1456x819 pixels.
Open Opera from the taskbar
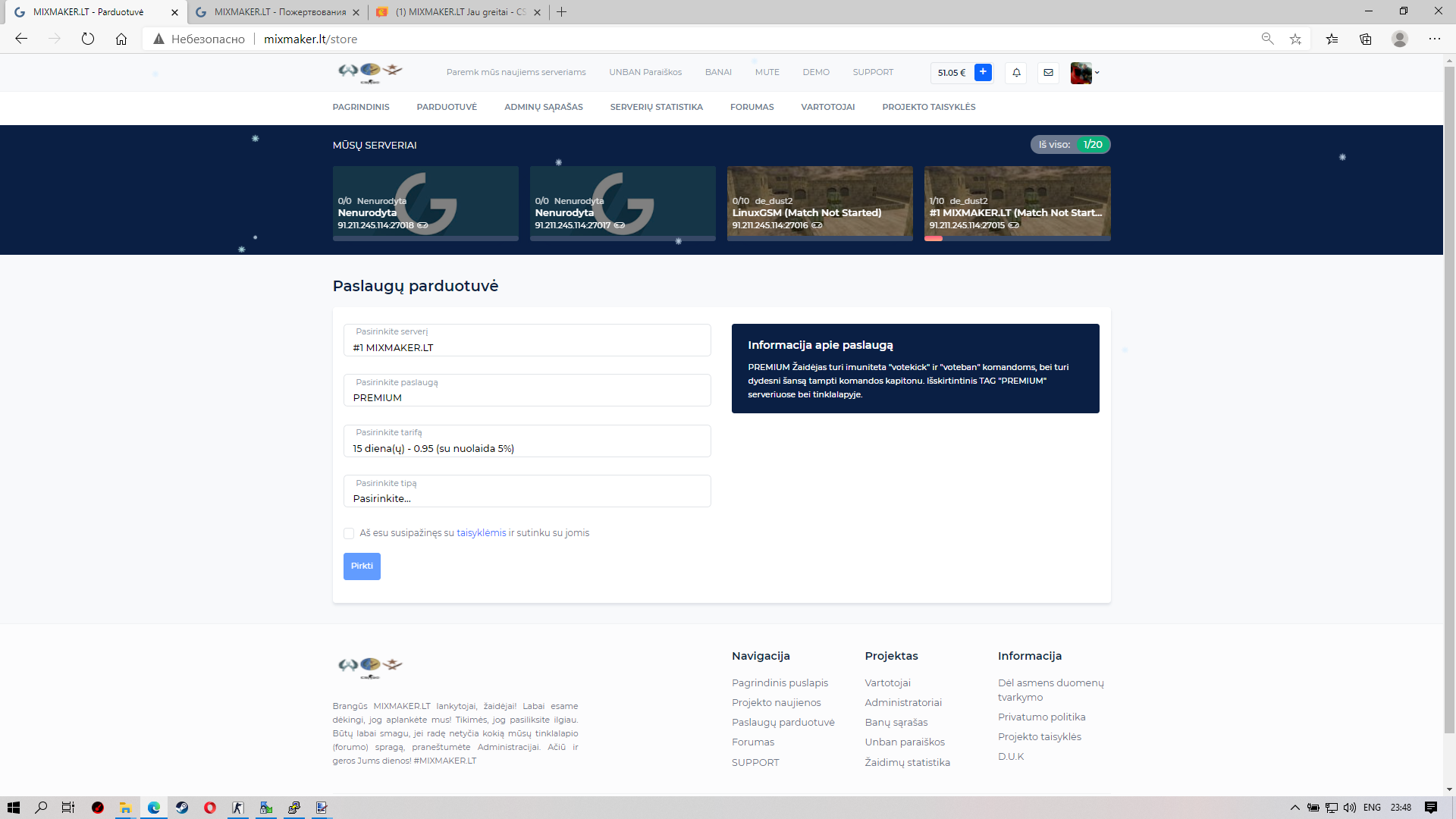210,808
